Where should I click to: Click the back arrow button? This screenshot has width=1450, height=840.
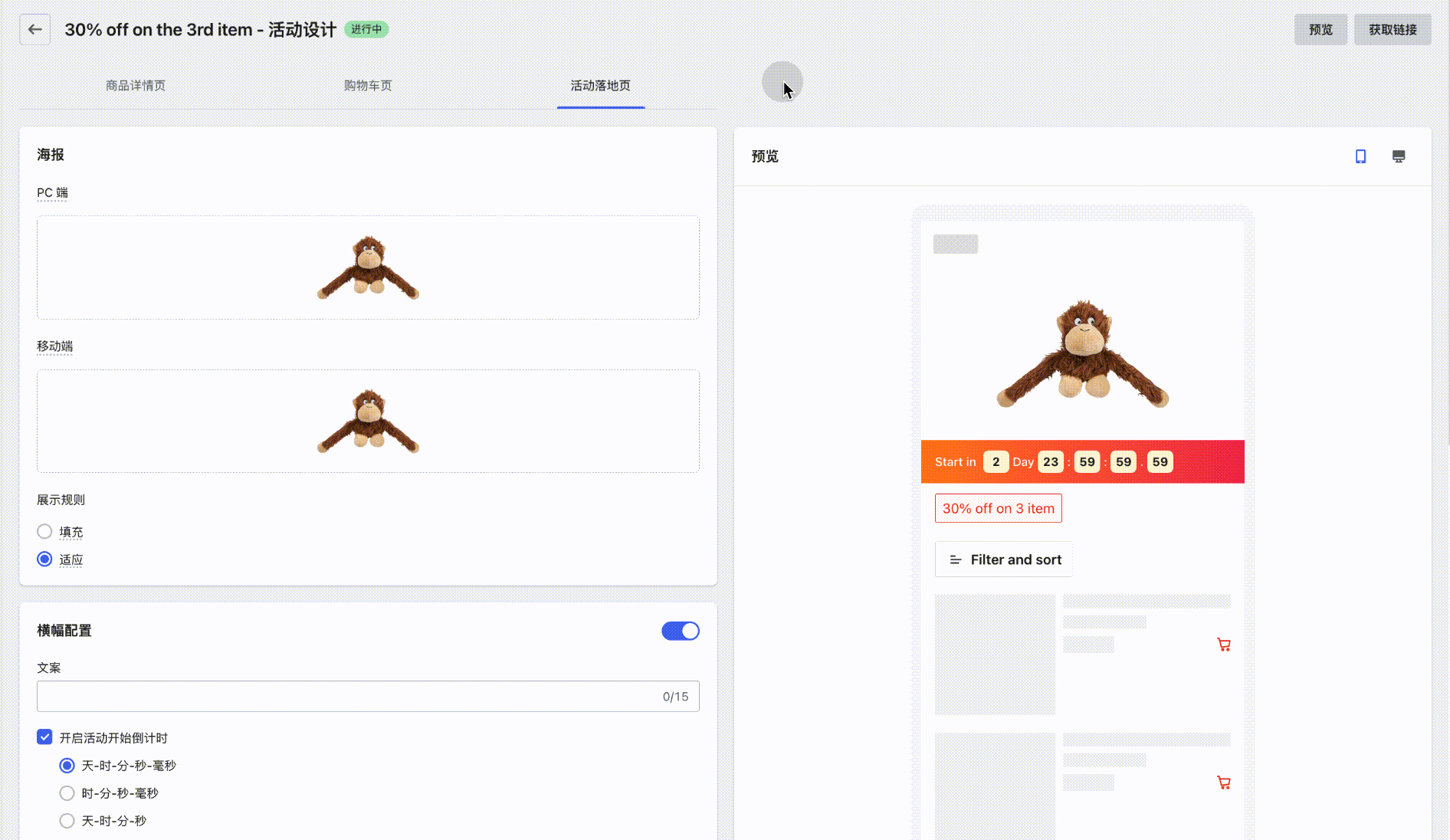35,30
